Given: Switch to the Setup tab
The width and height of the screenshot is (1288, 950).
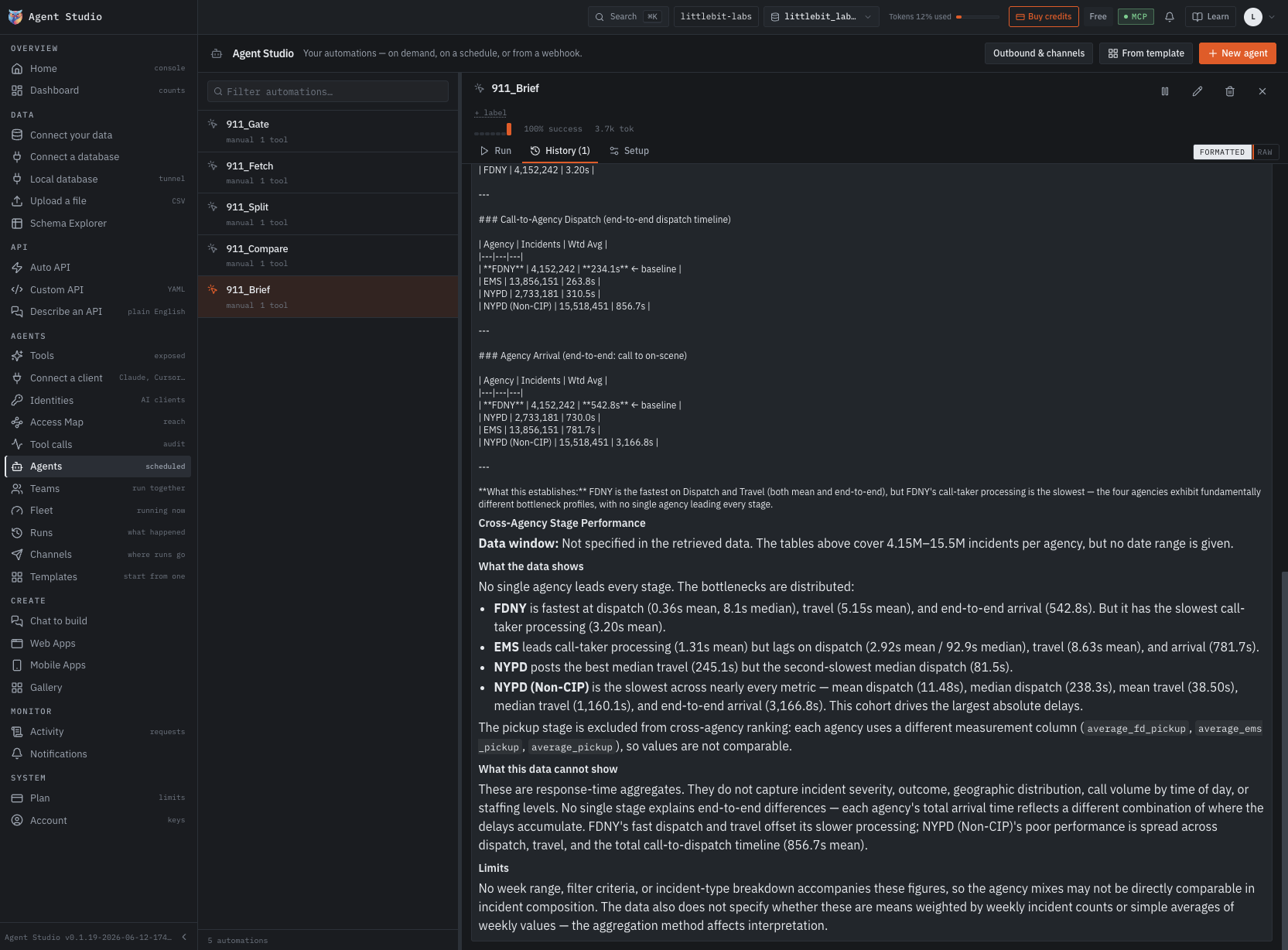Looking at the screenshot, I should [x=630, y=151].
